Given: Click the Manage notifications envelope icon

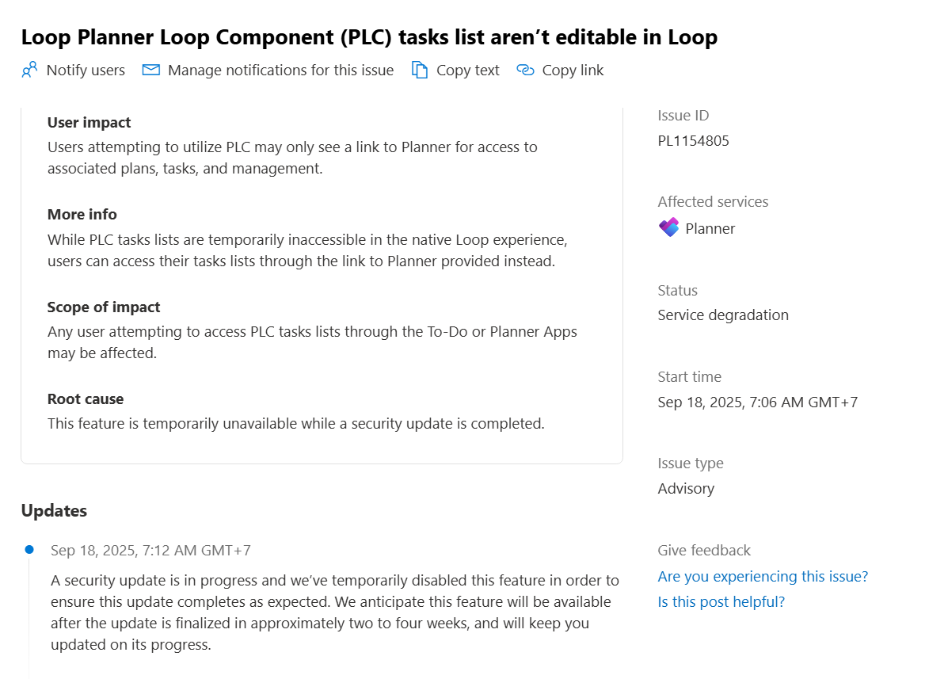Looking at the screenshot, I should click(151, 70).
